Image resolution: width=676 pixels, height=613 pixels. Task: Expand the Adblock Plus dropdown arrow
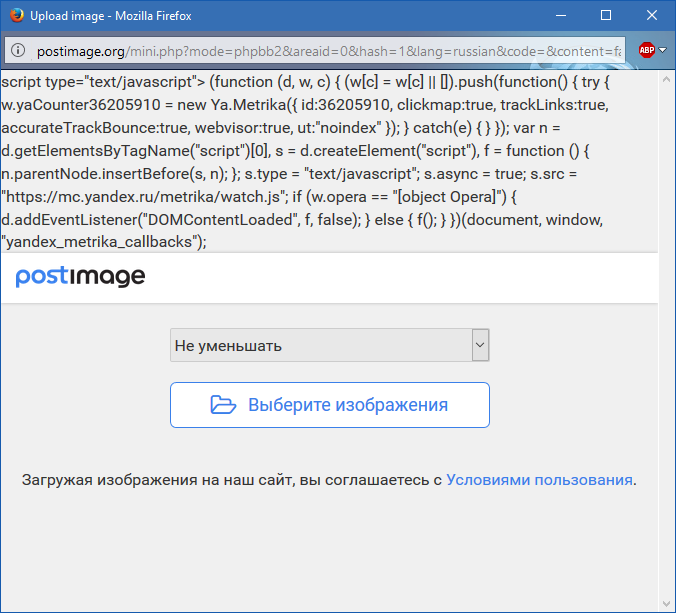coord(663,50)
